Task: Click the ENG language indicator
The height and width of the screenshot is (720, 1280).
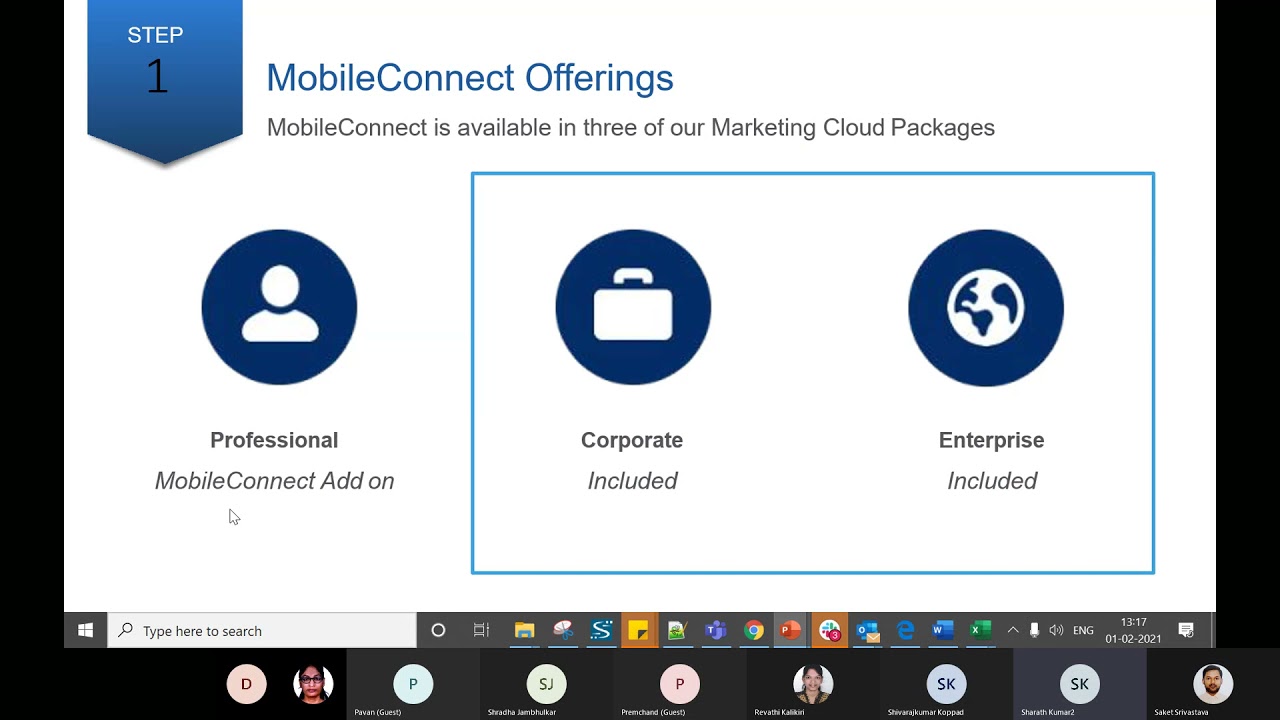Action: [1083, 631]
